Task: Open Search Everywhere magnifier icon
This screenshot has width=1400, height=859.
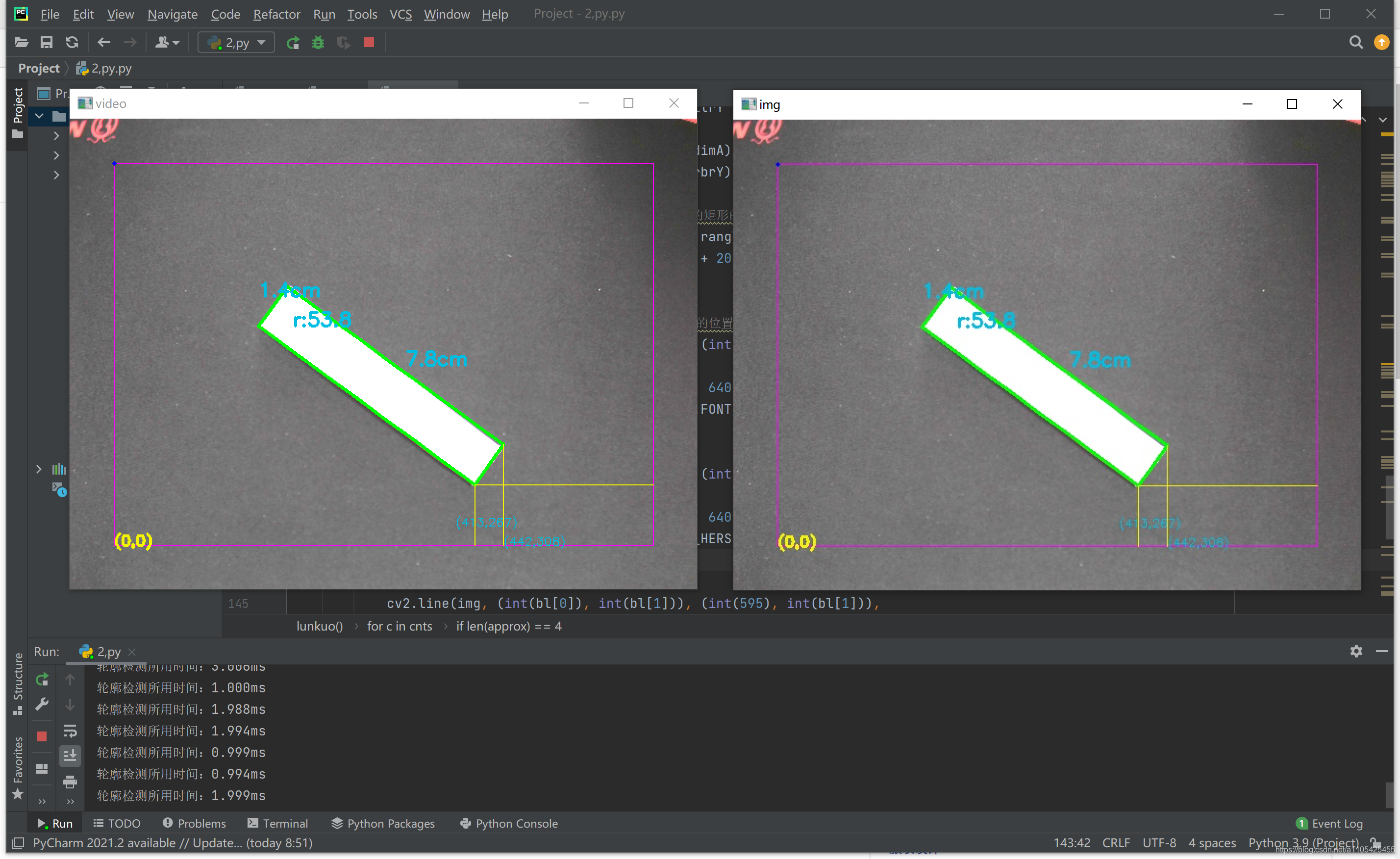Action: (x=1356, y=43)
